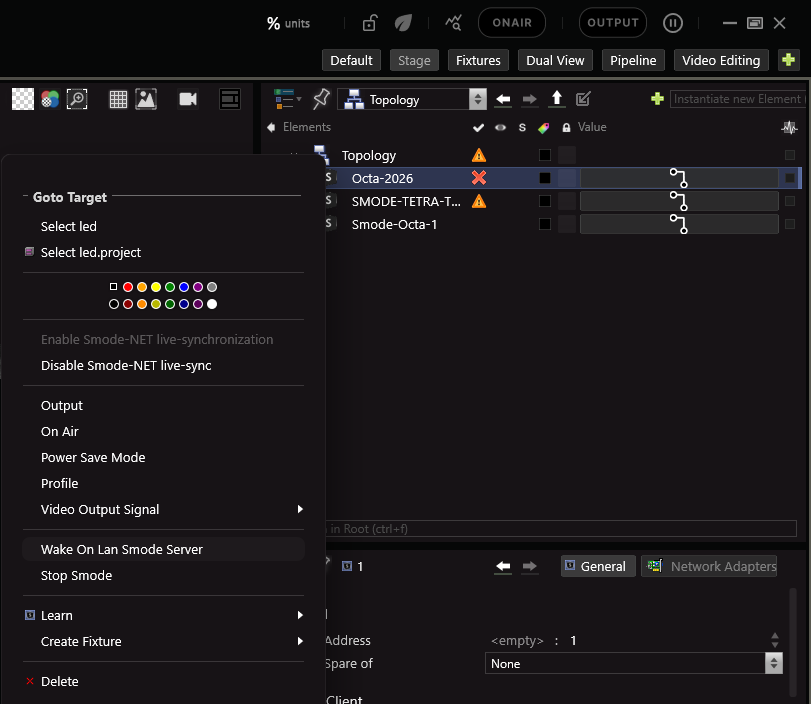Click the pin icon beside the Topology selector
Image resolution: width=811 pixels, height=704 pixels.
pyautogui.click(x=321, y=99)
